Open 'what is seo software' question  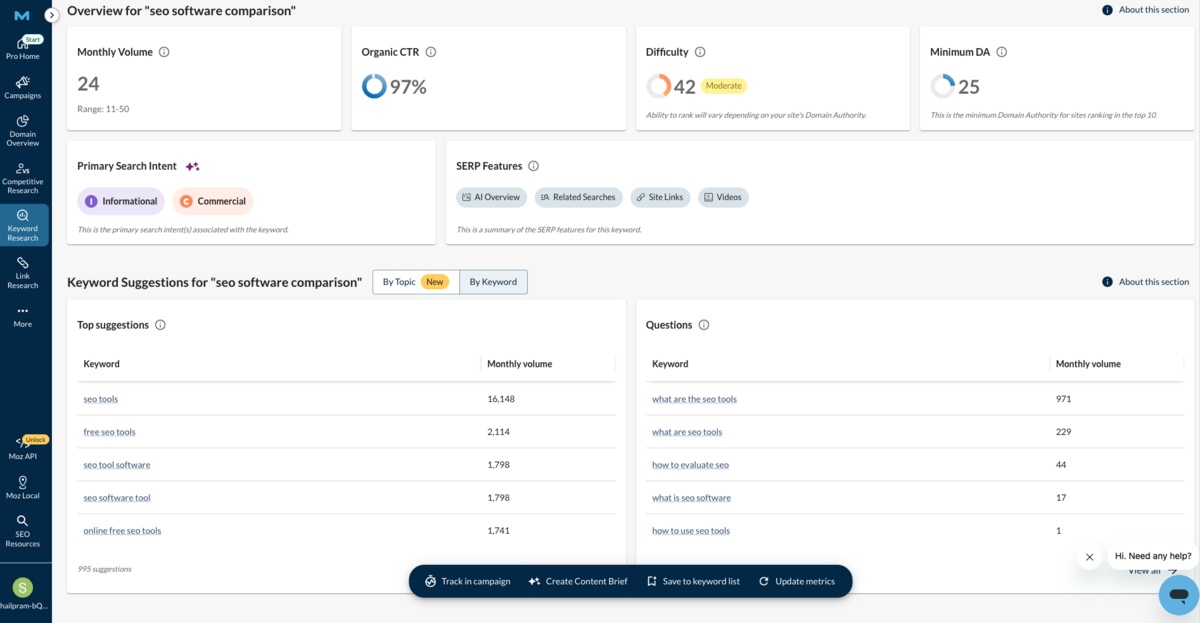pos(691,498)
